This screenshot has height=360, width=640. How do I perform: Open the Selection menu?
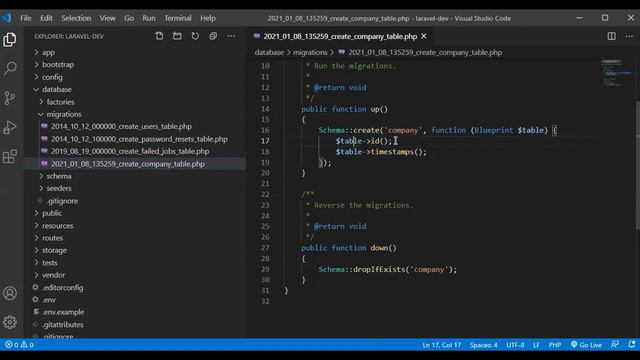tap(76, 18)
